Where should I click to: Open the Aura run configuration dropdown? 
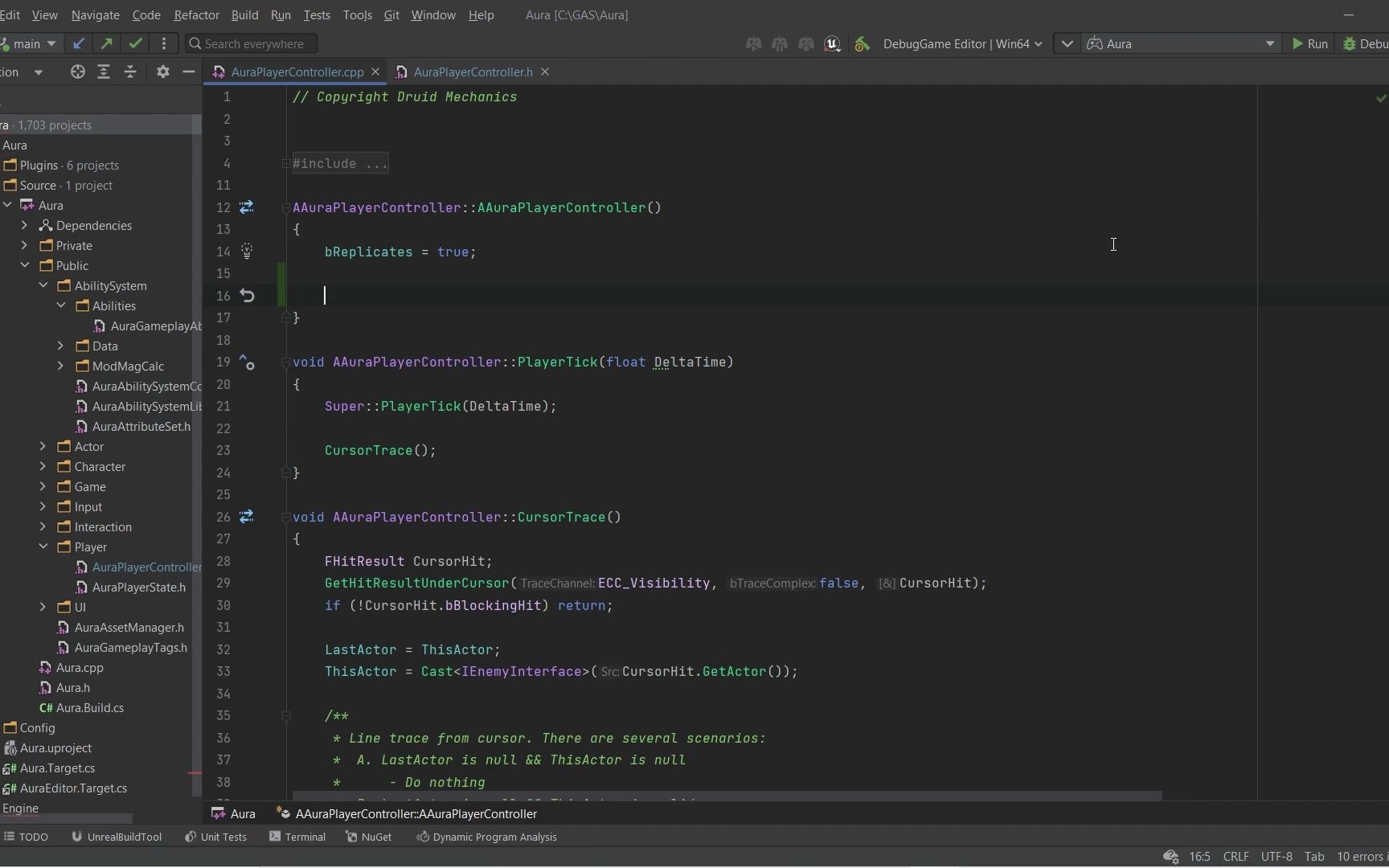tap(1181, 44)
